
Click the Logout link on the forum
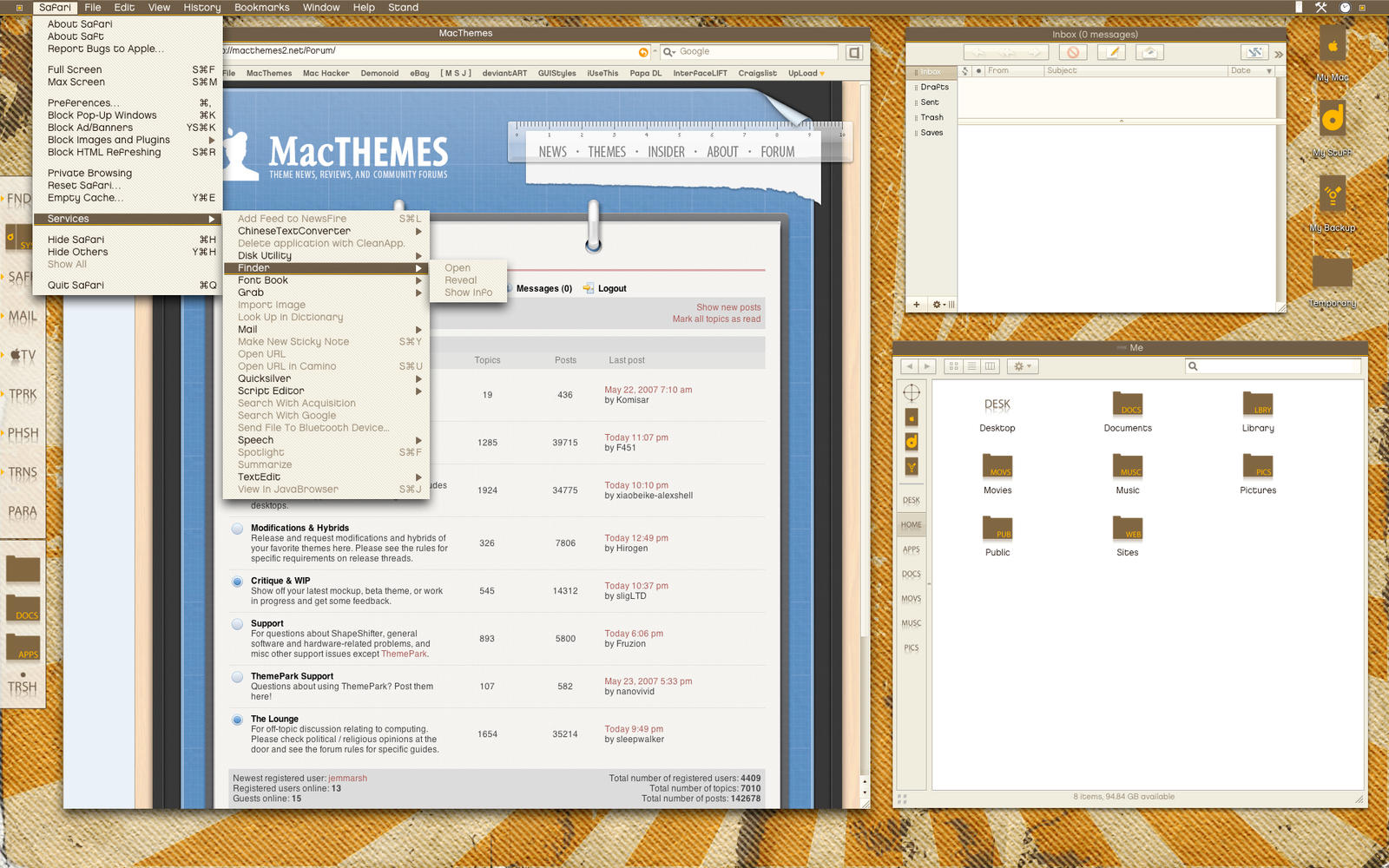pyautogui.click(x=612, y=288)
